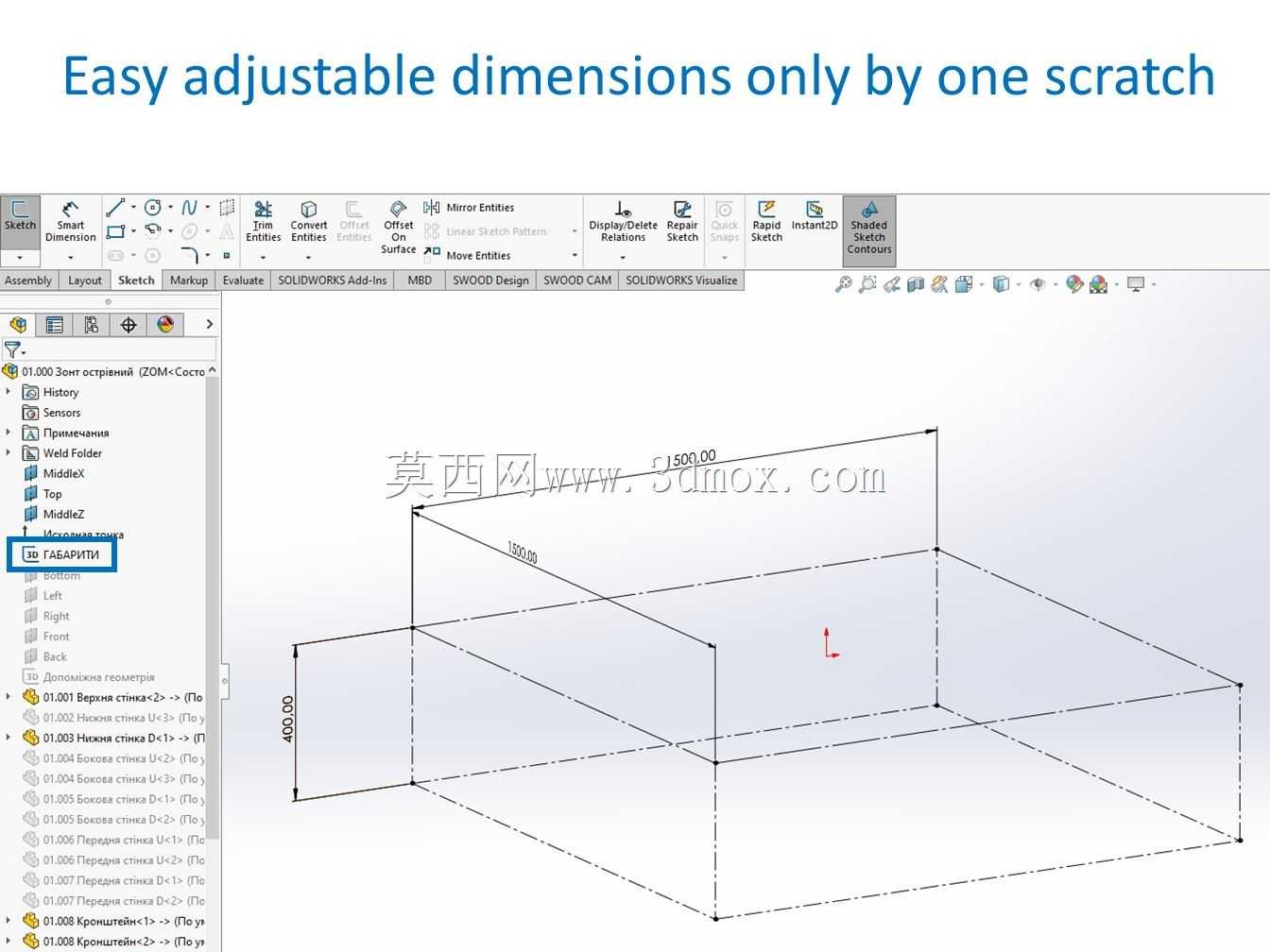Open the SWOOD Design tab
Image resolution: width=1270 pixels, height=952 pixels.
pos(490,280)
